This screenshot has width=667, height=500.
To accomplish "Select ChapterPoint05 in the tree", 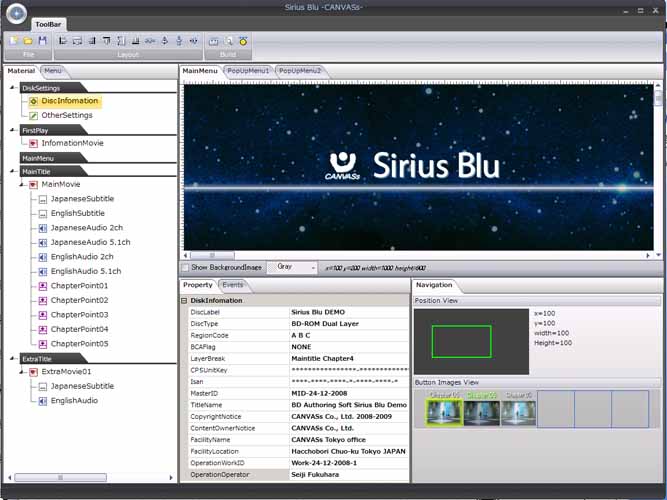I will point(80,344).
